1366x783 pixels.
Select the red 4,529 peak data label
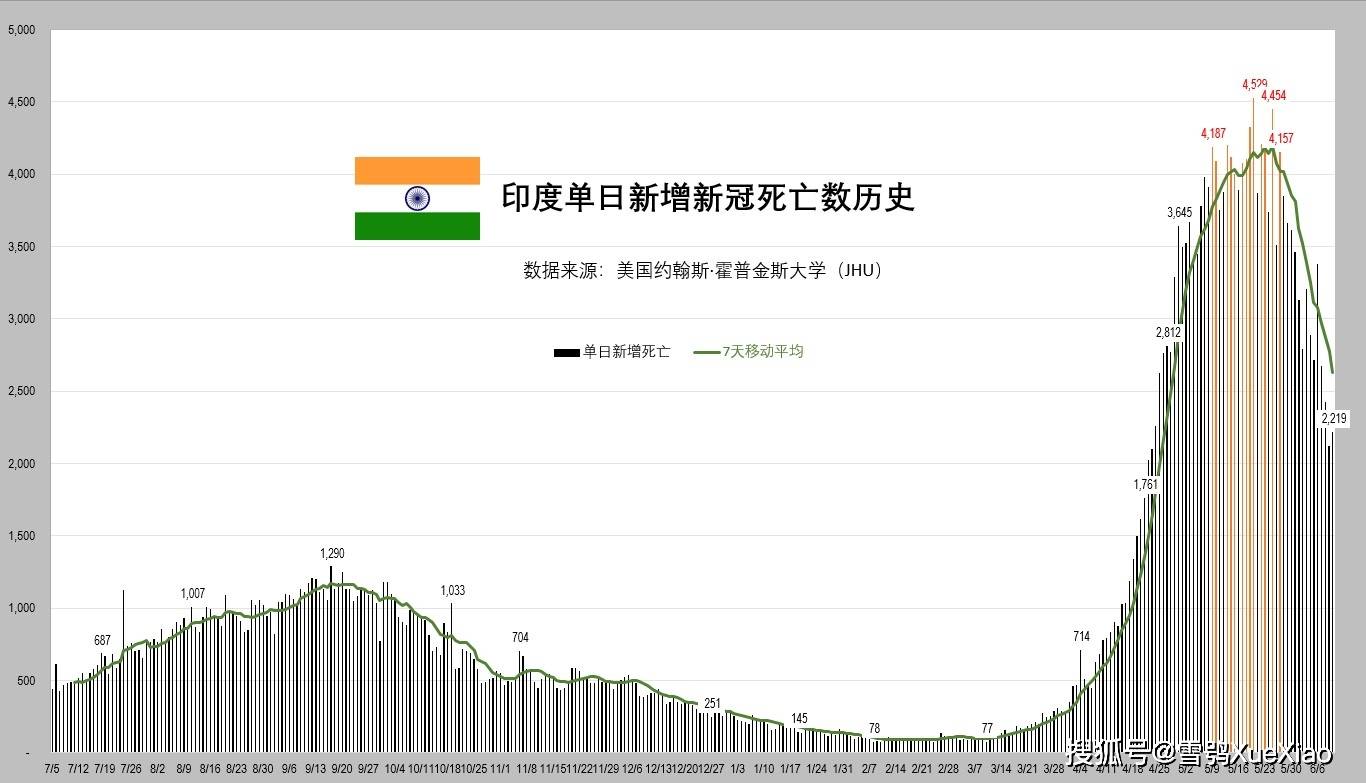coord(1255,85)
